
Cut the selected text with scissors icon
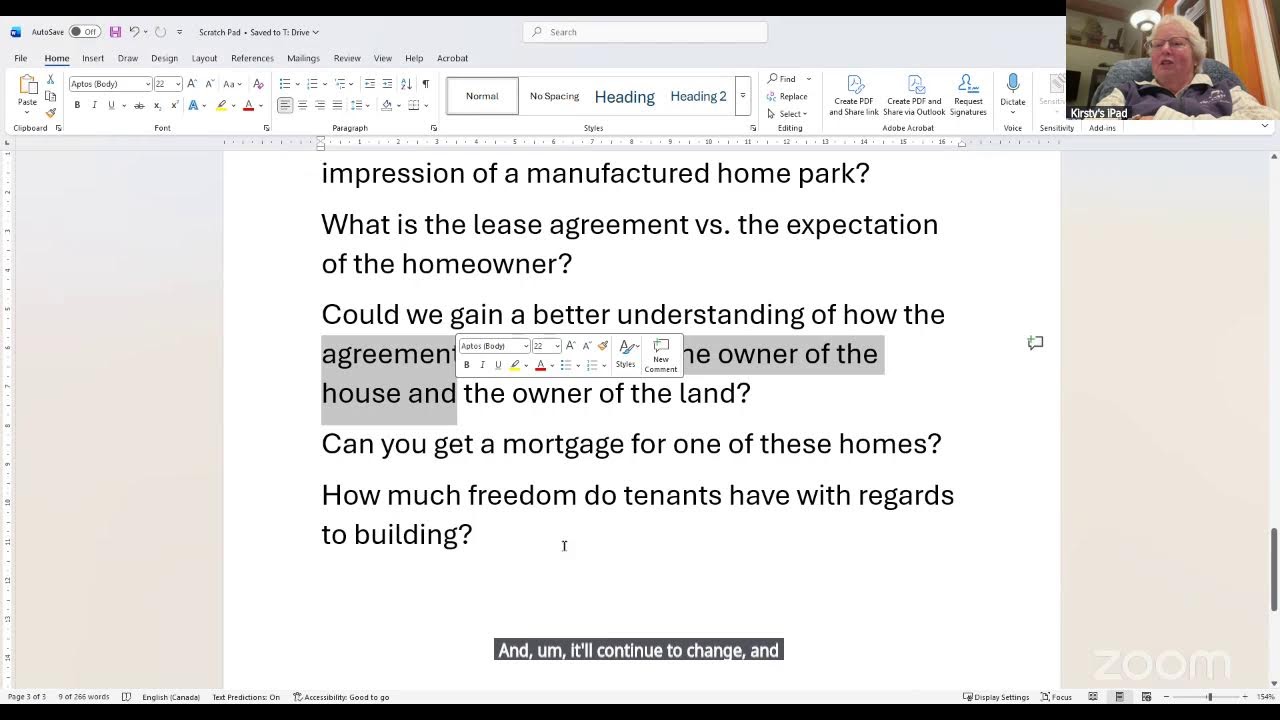click(50, 79)
